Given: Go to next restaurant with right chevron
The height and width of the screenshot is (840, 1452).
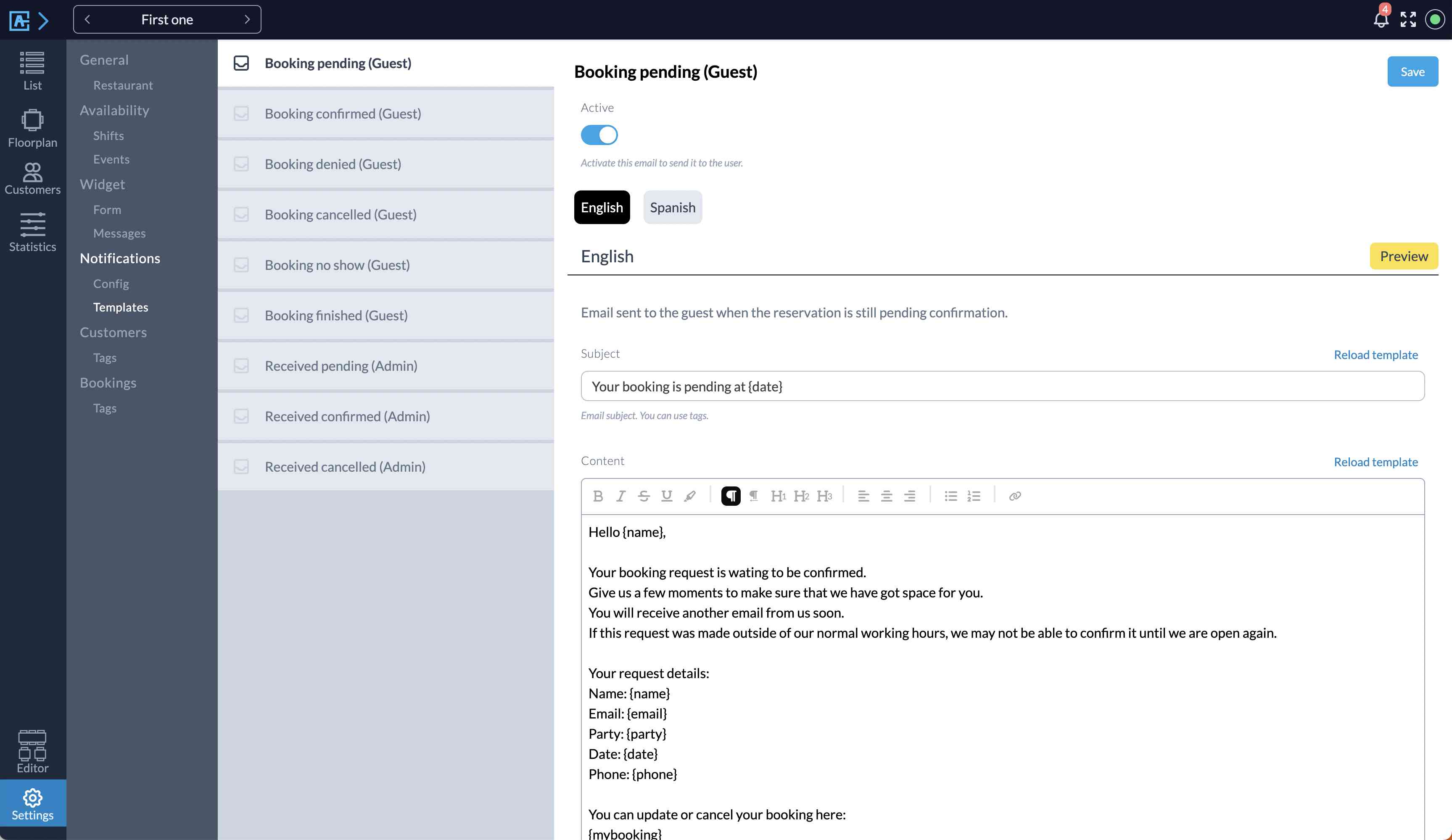Looking at the screenshot, I should pyautogui.click(x=247, y=19).
